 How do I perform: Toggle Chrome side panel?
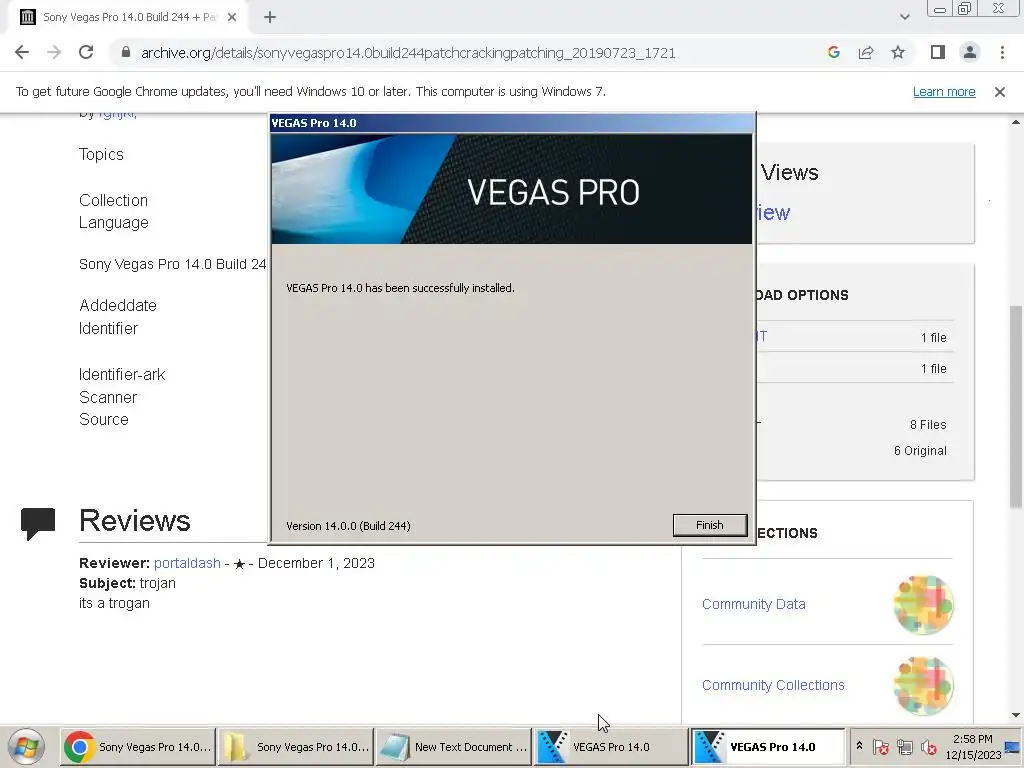point(938,52)
